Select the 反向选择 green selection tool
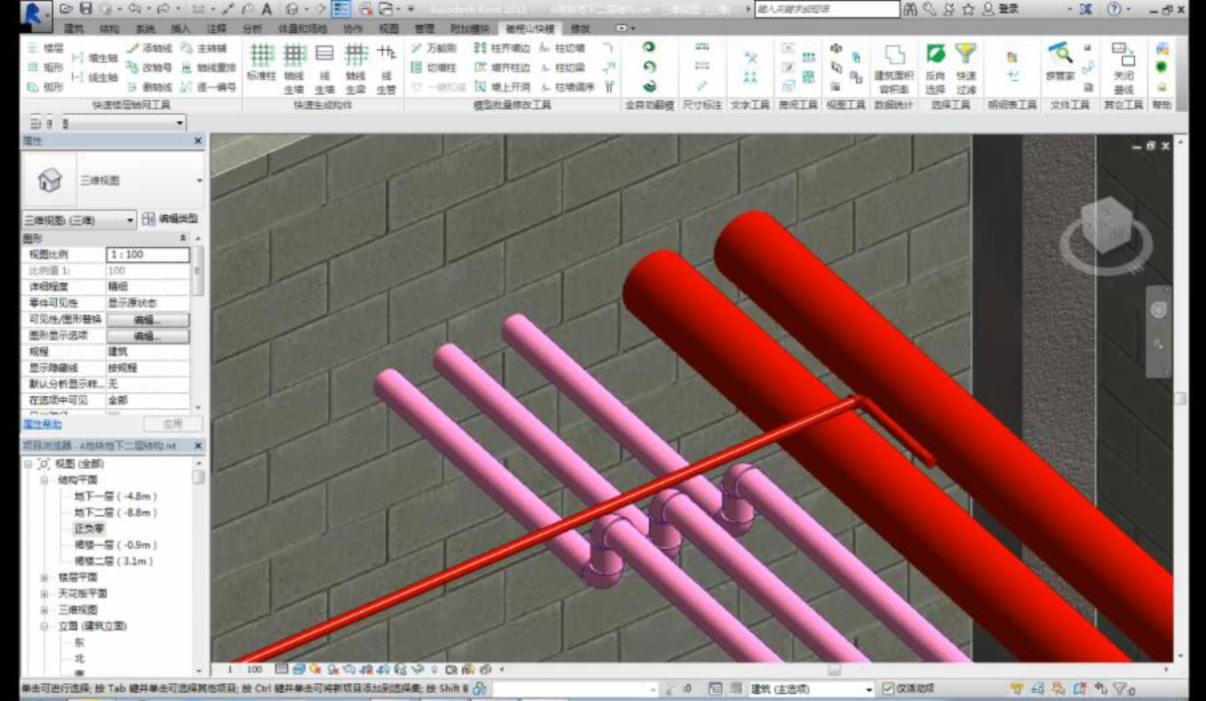The height and width of the screenshot is (701, 1206). coord(935,66)
